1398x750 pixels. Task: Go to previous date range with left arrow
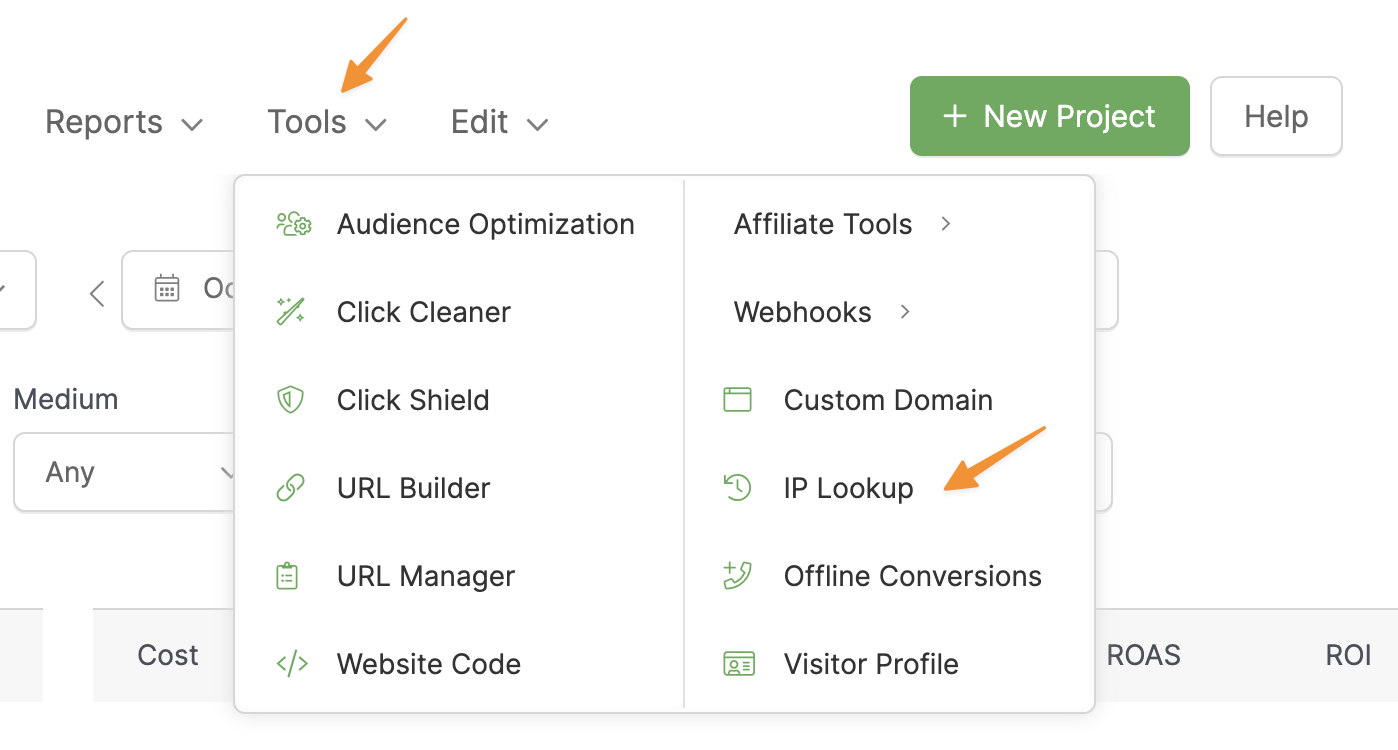coord(97,293)
